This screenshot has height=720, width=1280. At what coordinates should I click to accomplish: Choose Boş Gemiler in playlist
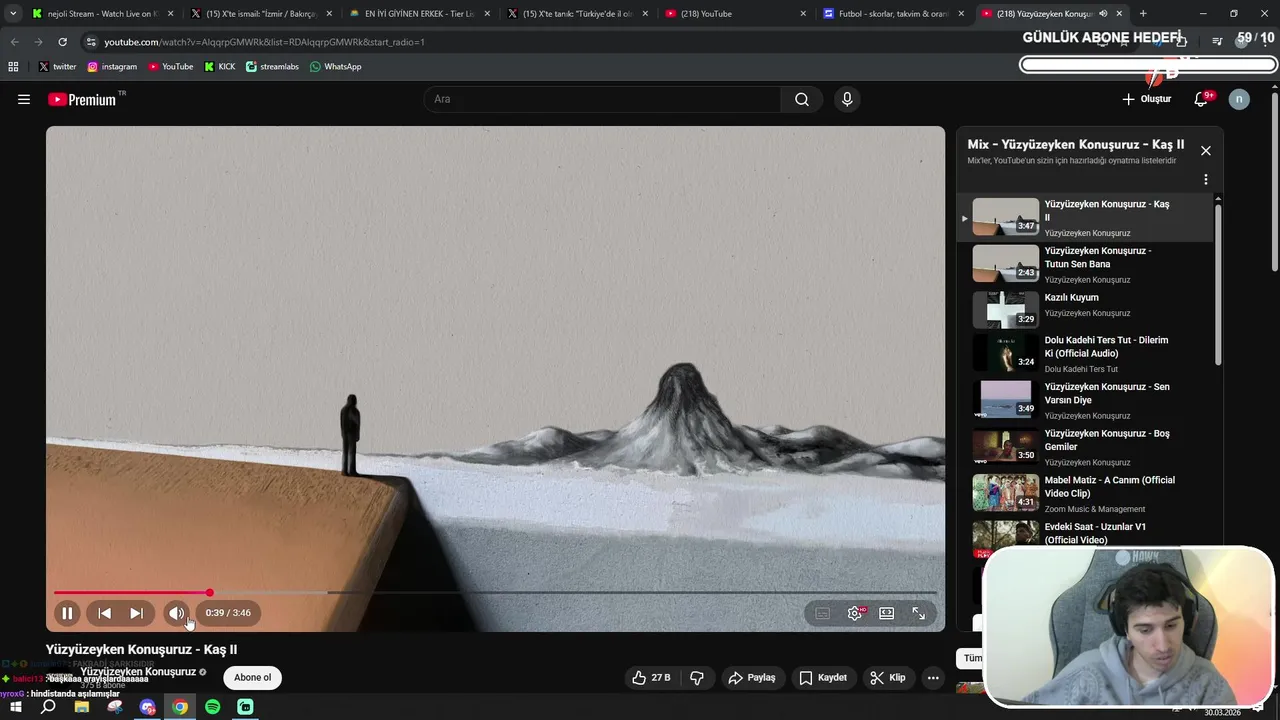tap(1084, 447)
